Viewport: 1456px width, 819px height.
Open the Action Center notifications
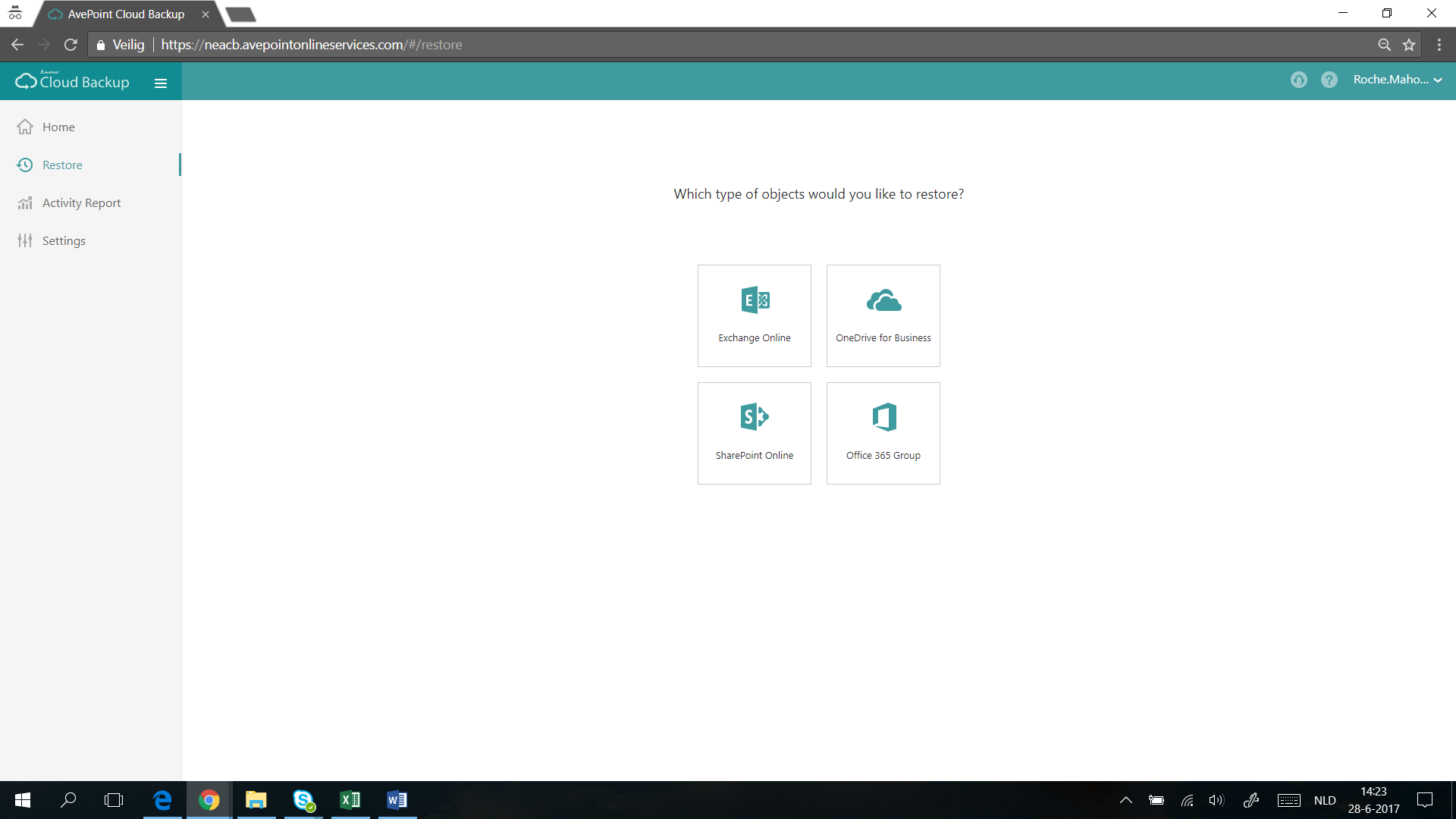pos(1425,800)
